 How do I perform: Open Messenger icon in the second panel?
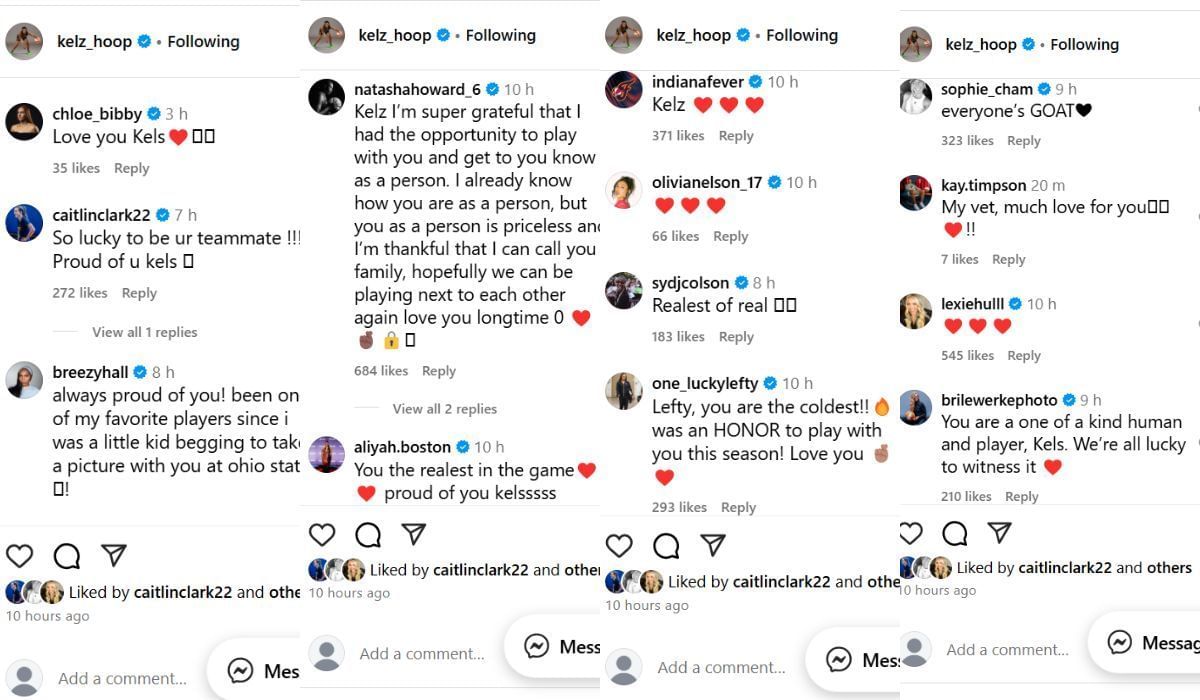click(537, 646)
